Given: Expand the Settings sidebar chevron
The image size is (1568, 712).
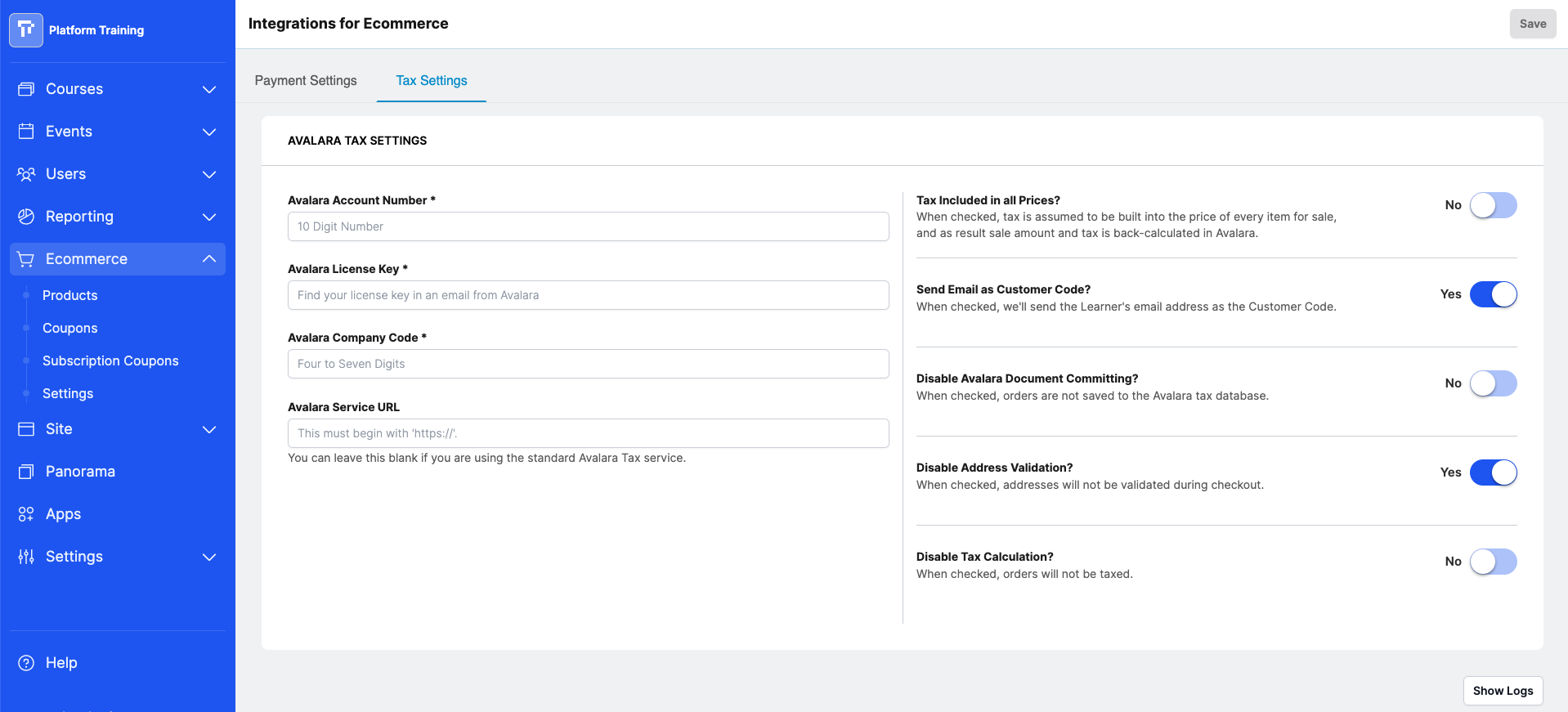Looking at the screenshot, I should coord(209,557).
